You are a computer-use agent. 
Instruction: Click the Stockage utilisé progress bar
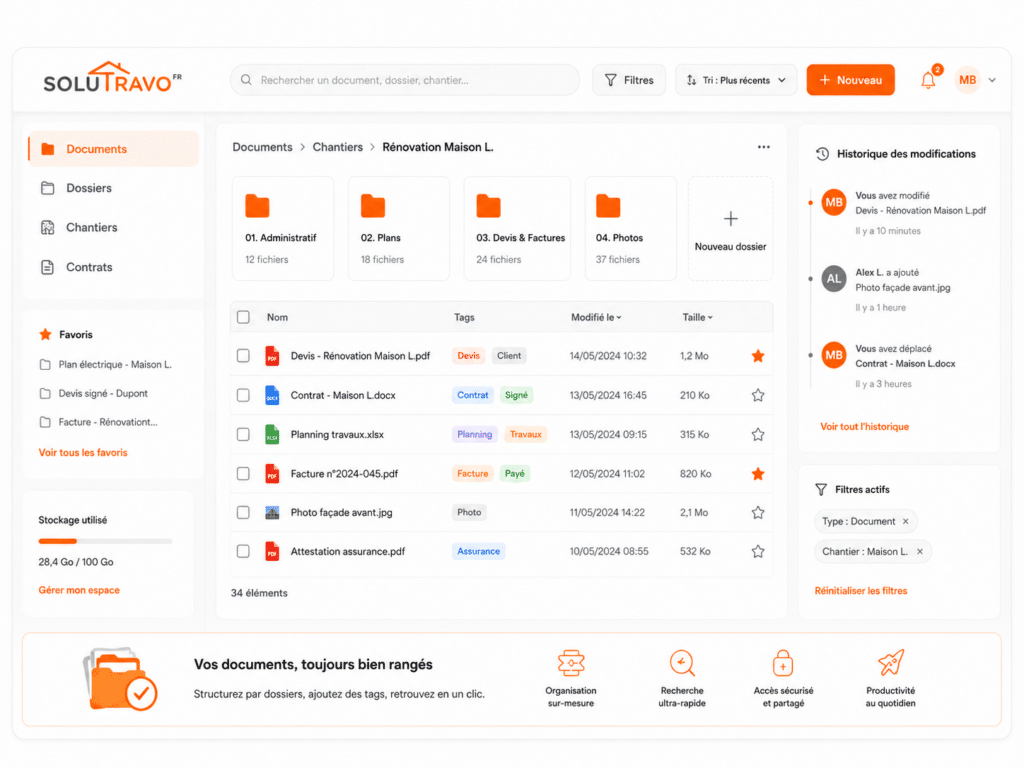(105, 541)
